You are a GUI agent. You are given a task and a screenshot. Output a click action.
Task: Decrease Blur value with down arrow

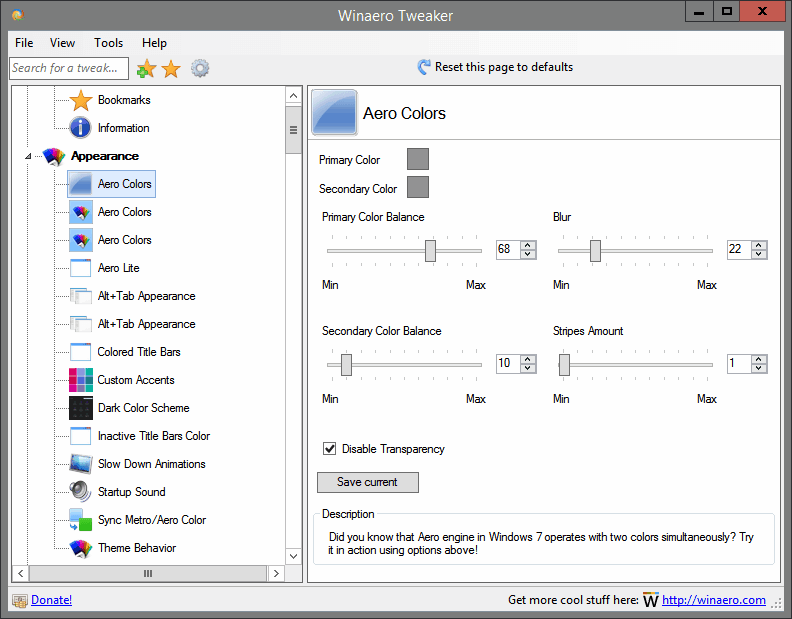click(759, 254)
